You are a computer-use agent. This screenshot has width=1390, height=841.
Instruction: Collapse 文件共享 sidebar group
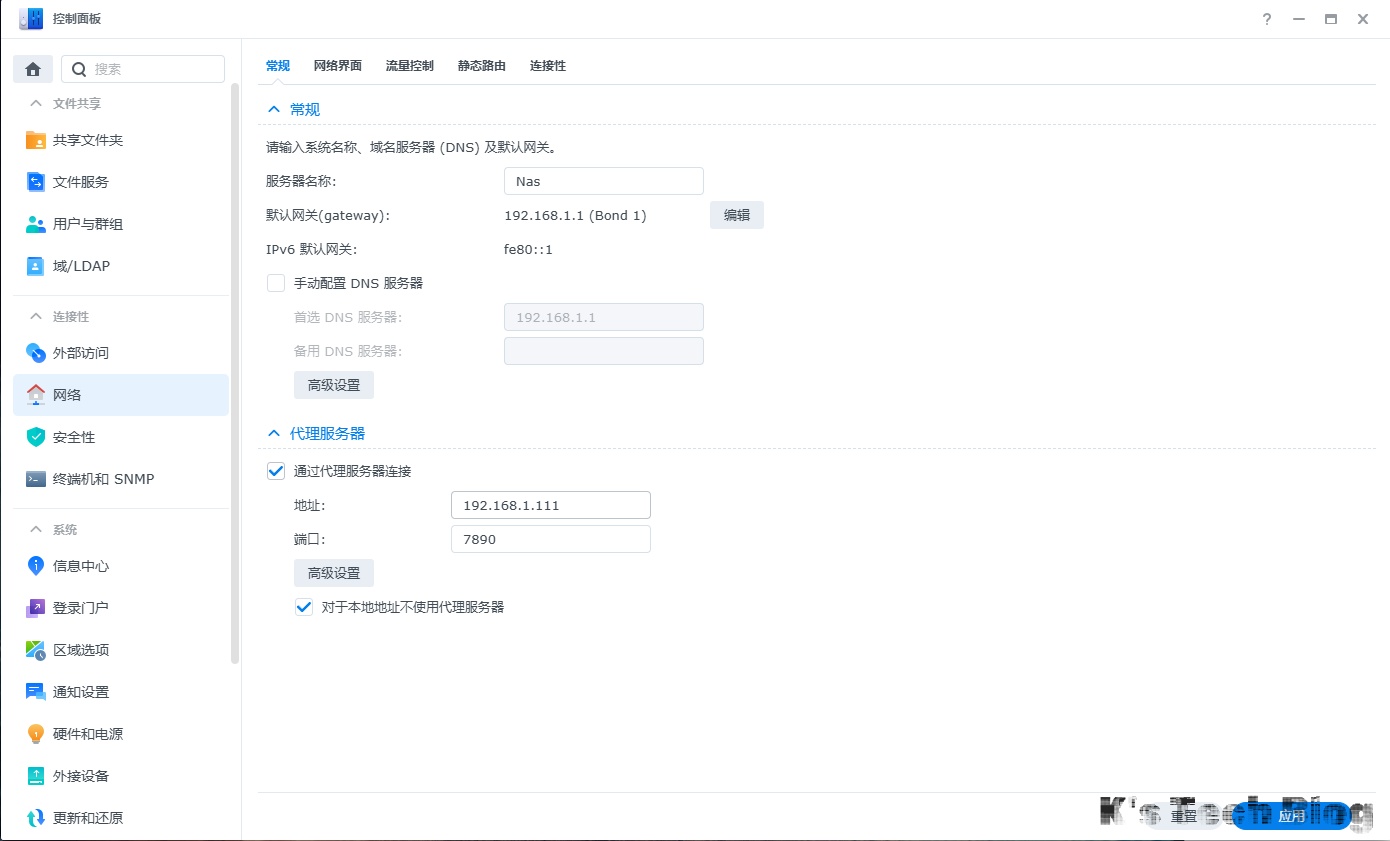coord(36,103)
